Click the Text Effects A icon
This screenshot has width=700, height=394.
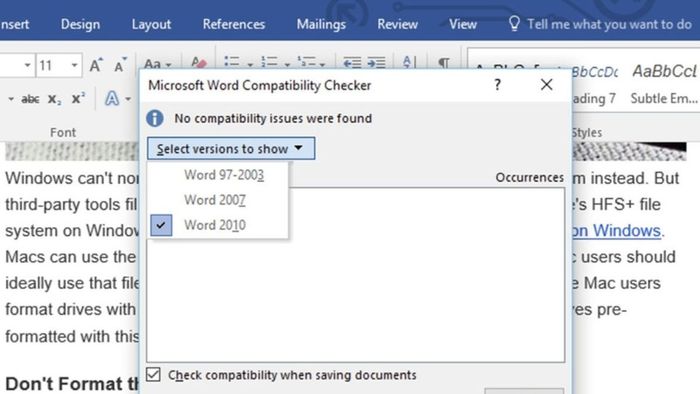coord(112,99)
